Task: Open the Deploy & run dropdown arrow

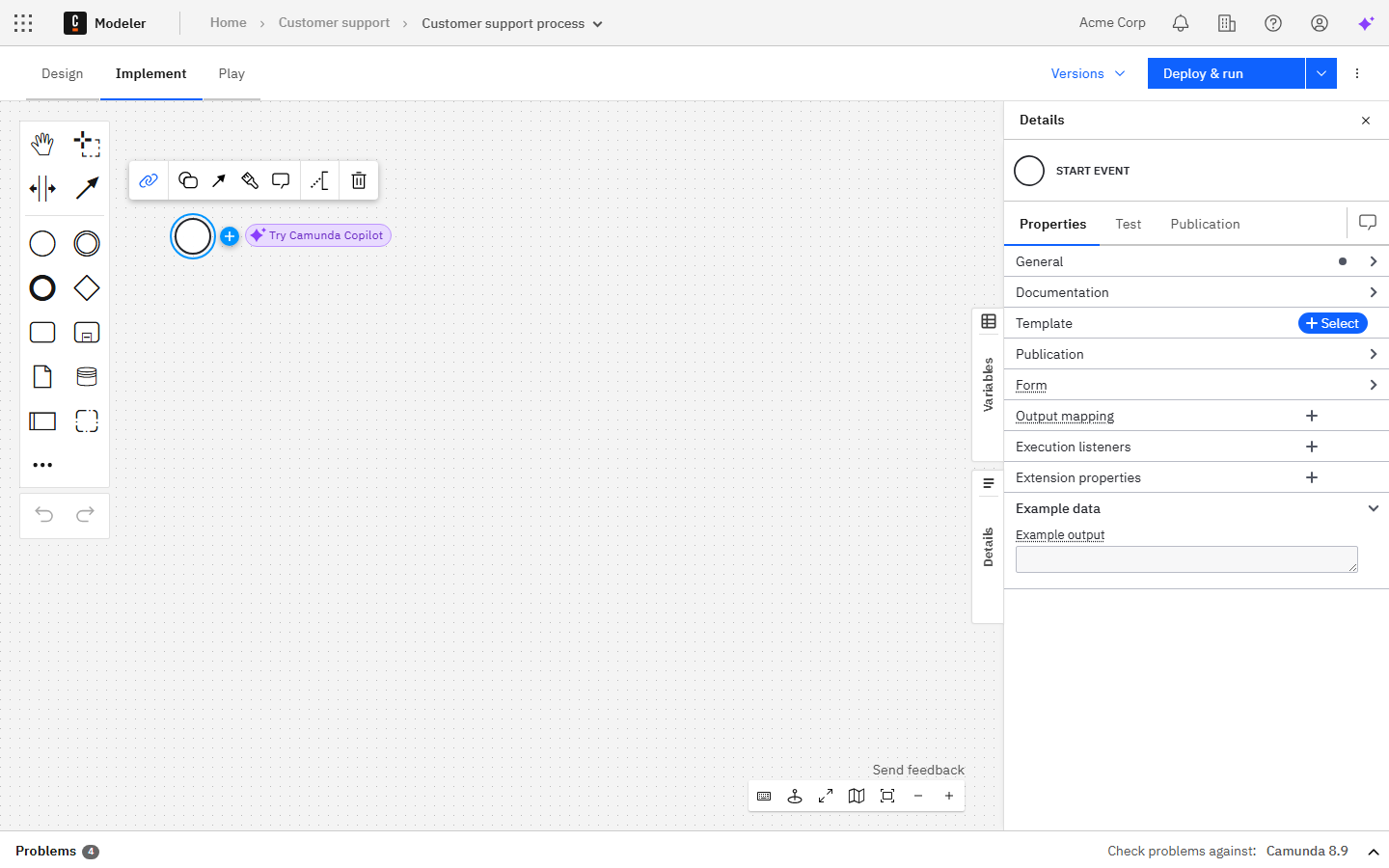Action: coord(1321,73)
